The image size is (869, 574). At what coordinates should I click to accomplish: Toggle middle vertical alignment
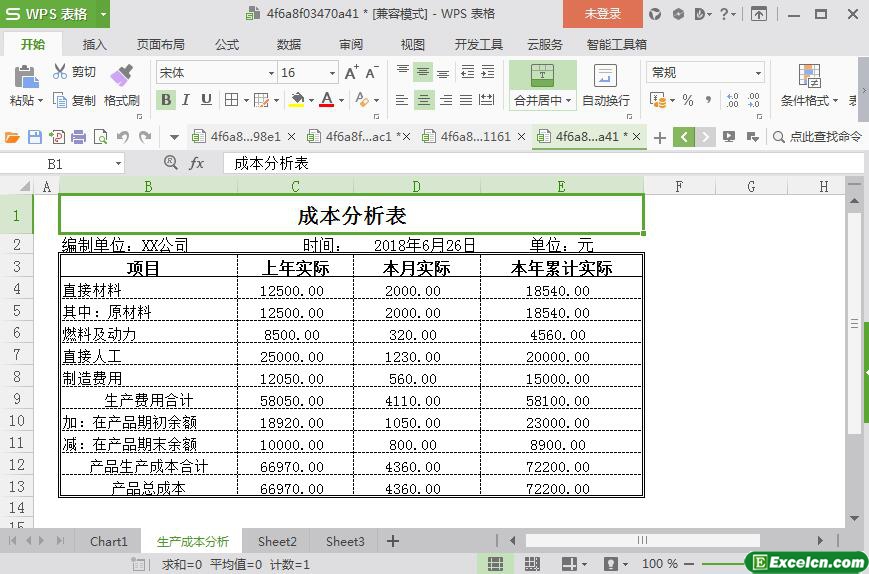point(423,71)
